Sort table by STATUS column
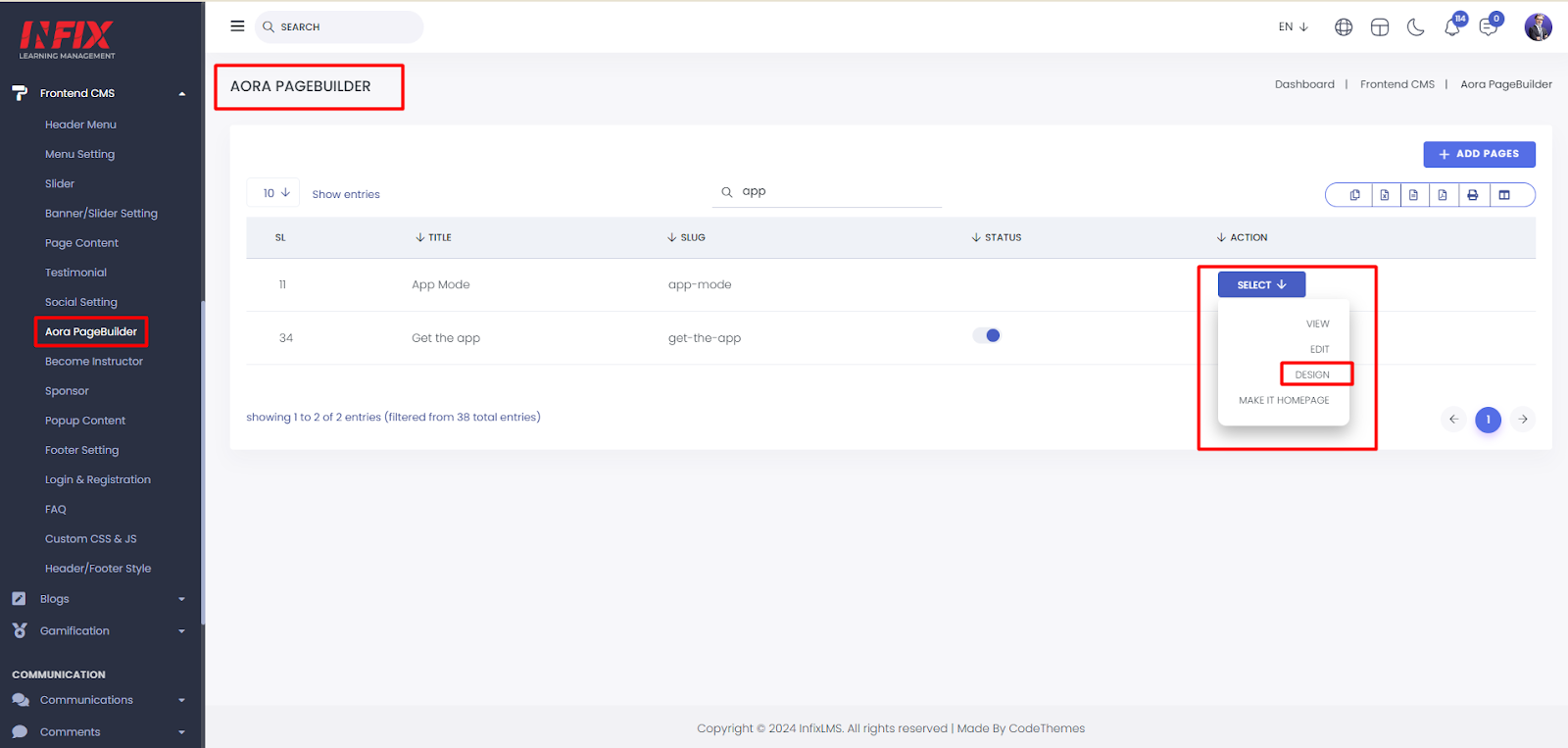Viewport: 1568px width, 748px height. pyautogui.click(x=997, y=237)
